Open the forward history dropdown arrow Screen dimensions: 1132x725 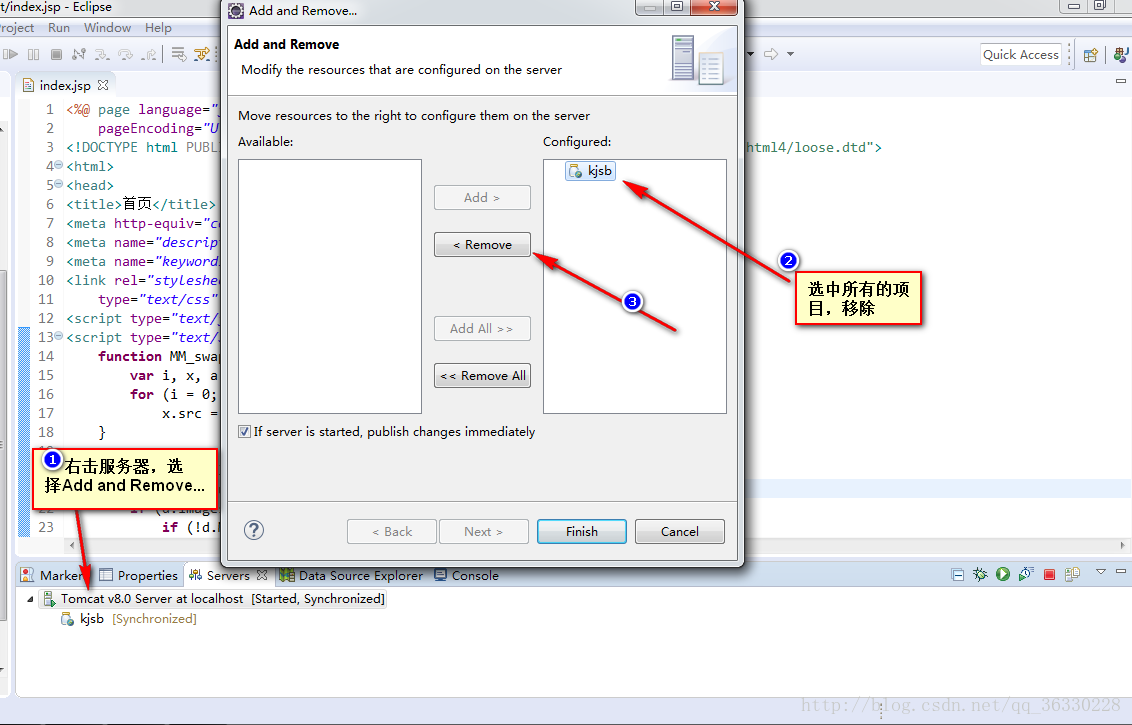point(790,54)
